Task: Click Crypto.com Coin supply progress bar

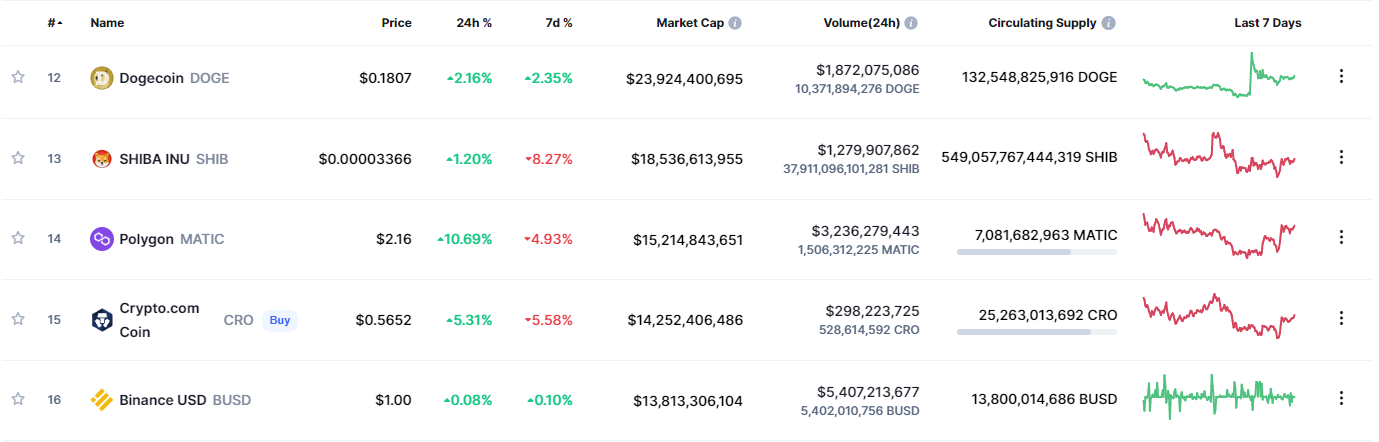Action: pos(1037,332)
